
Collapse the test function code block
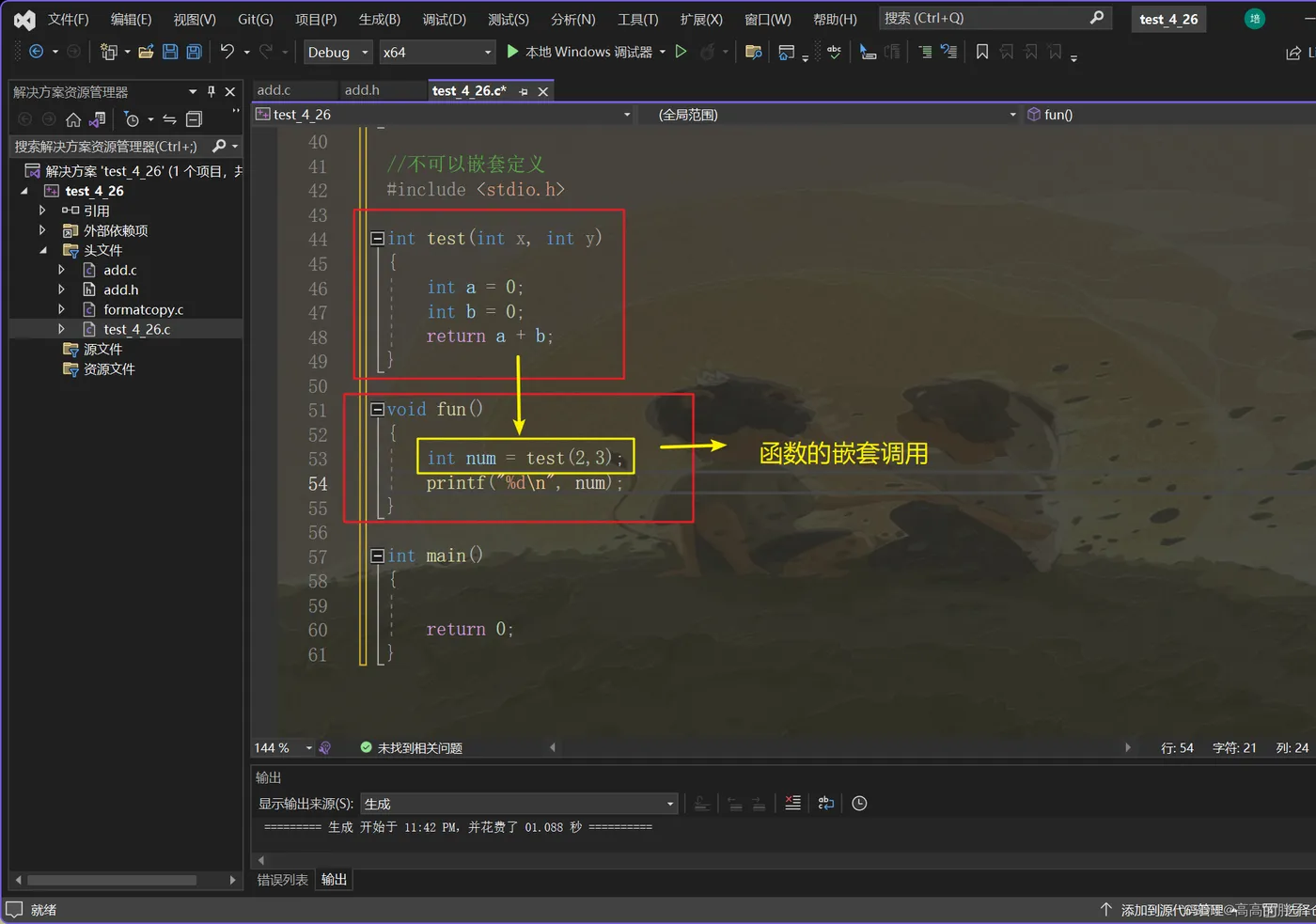(x=377, y=239)
